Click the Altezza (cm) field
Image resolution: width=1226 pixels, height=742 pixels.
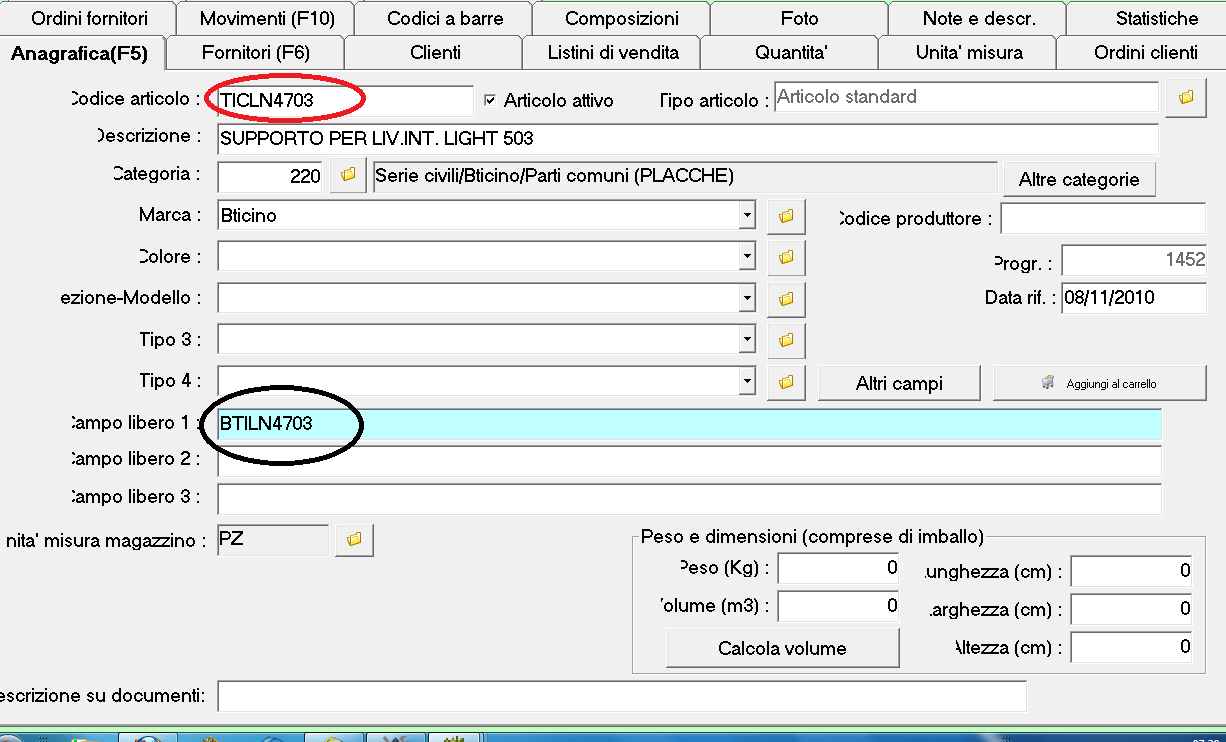point(1132,647)
